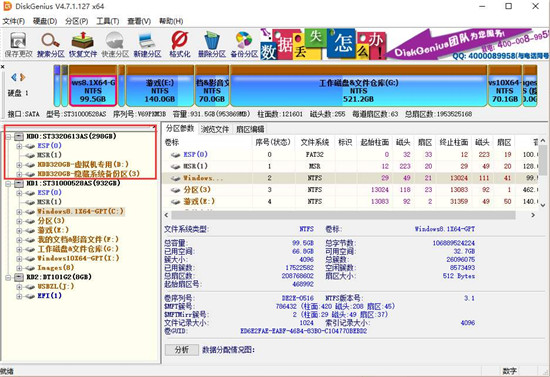Click Quick Partition (快速分区) icon
The height and width of the screenshot is (377, 550).
tap(115, 44)
